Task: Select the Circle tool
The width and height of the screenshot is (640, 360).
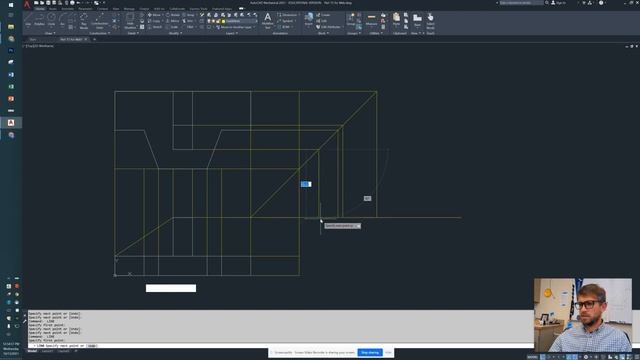Action: click(x=51, y=19)
